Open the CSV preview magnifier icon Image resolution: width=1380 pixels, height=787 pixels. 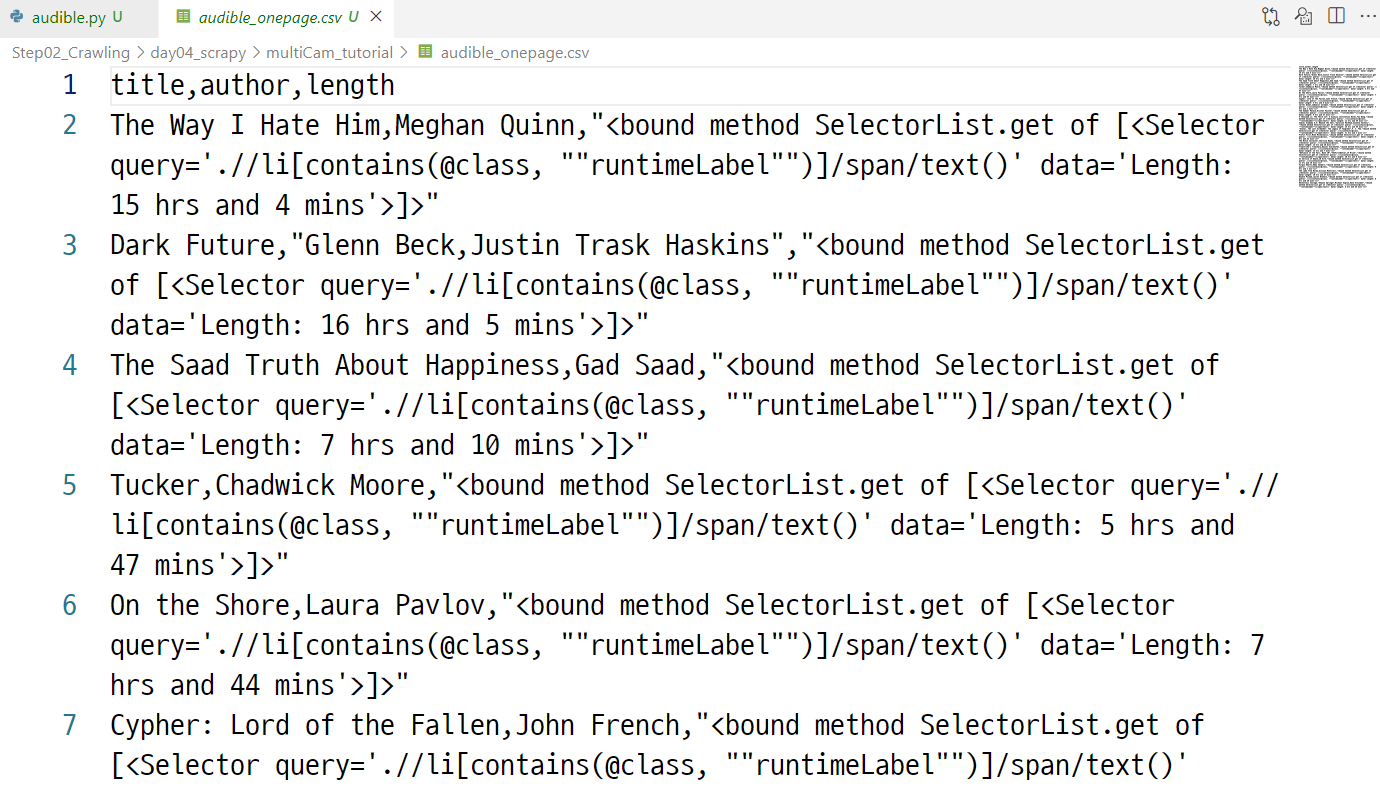(x=1303, y=16)
